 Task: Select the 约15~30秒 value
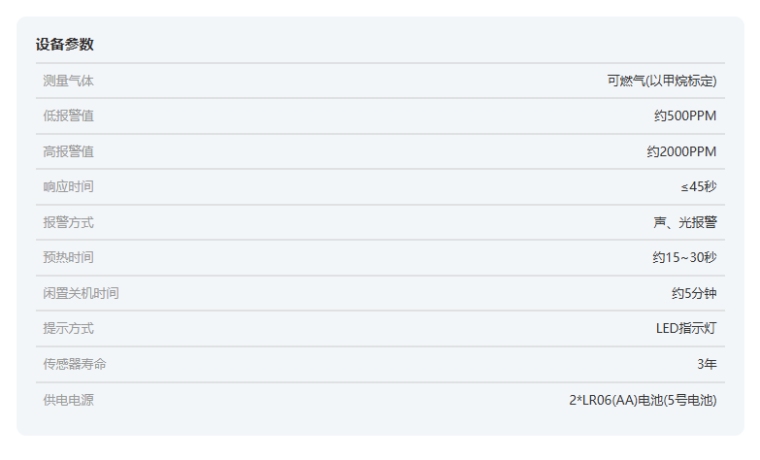pos(683,258)
